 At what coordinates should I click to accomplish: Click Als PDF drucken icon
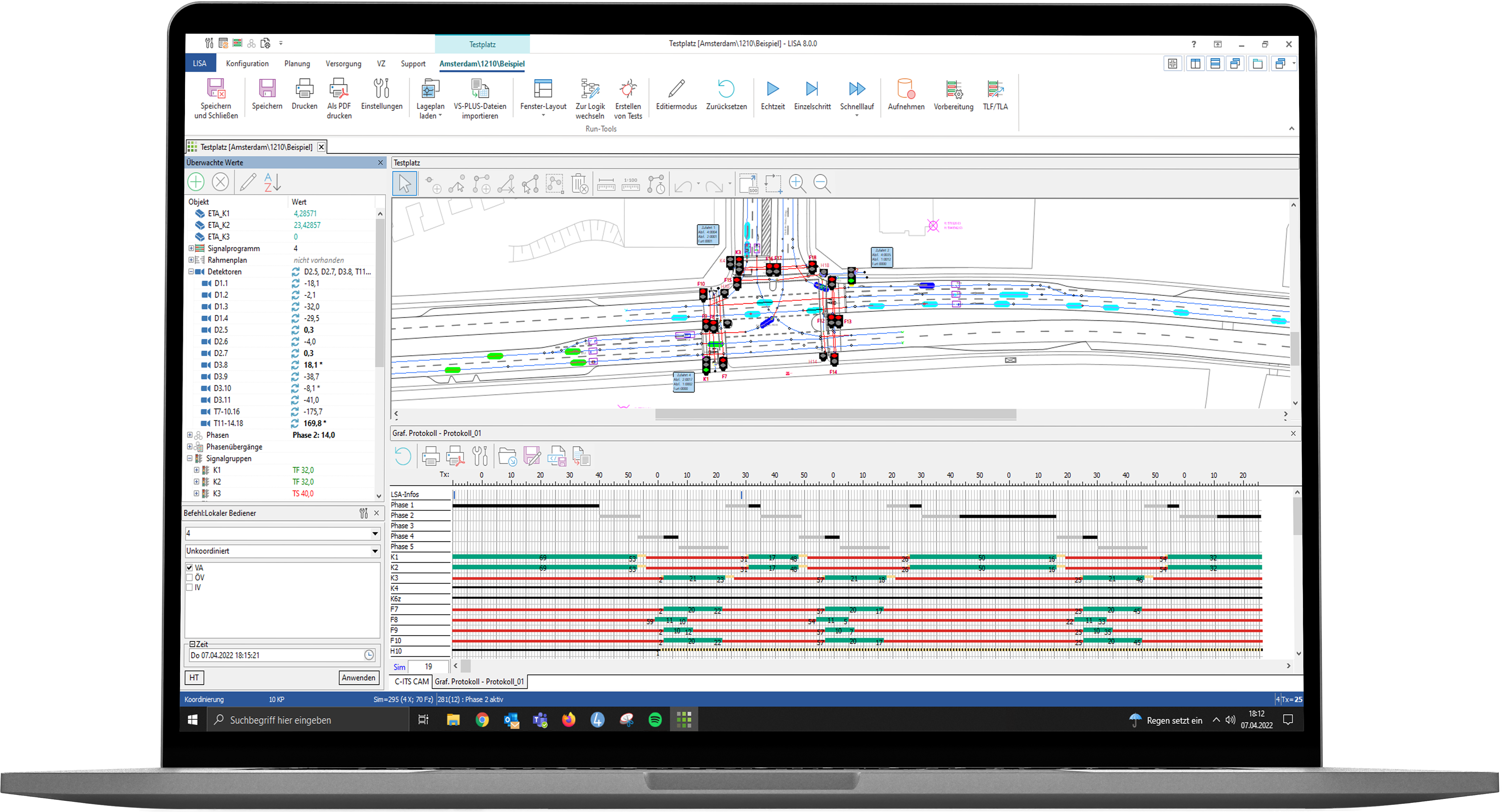pyautogui.click(x=339, y=89)
